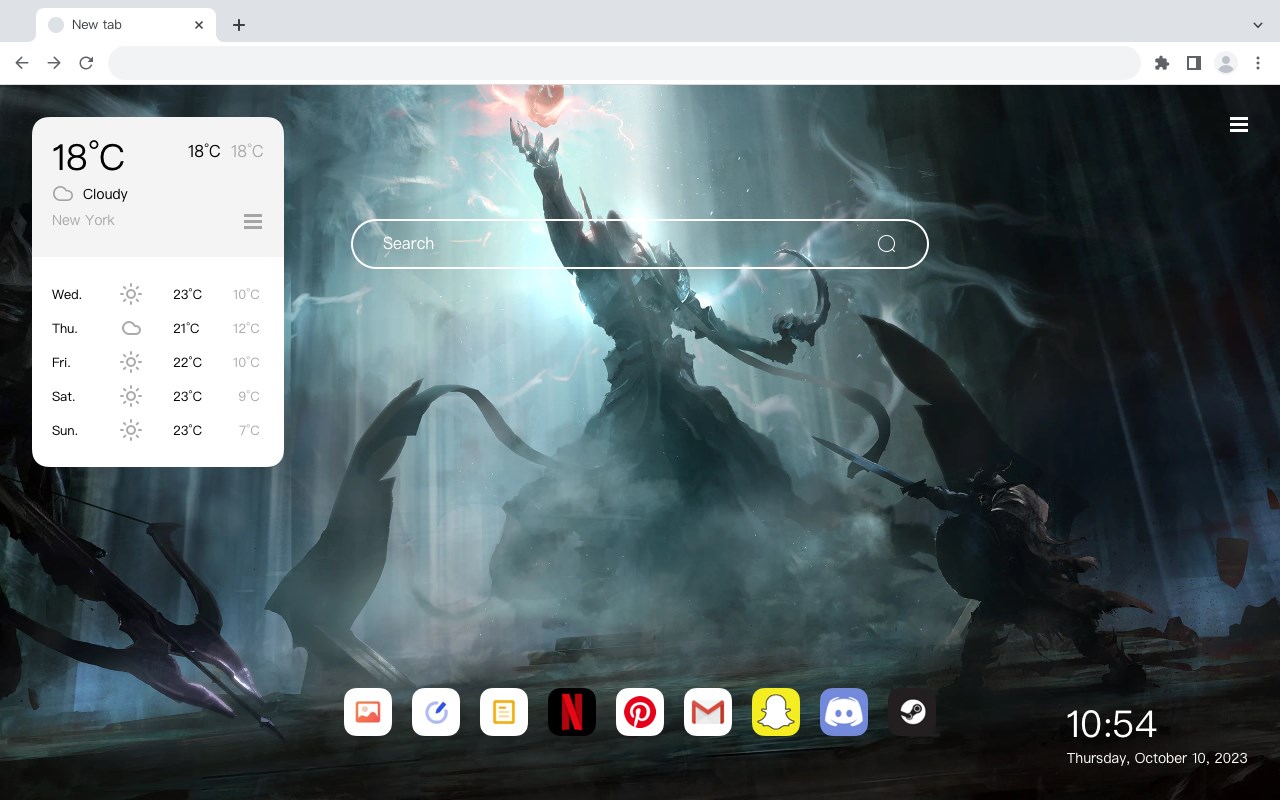Click the Sun. forecast row label
Viewport: 1280px width, 800px height.
tap(65, 431)
